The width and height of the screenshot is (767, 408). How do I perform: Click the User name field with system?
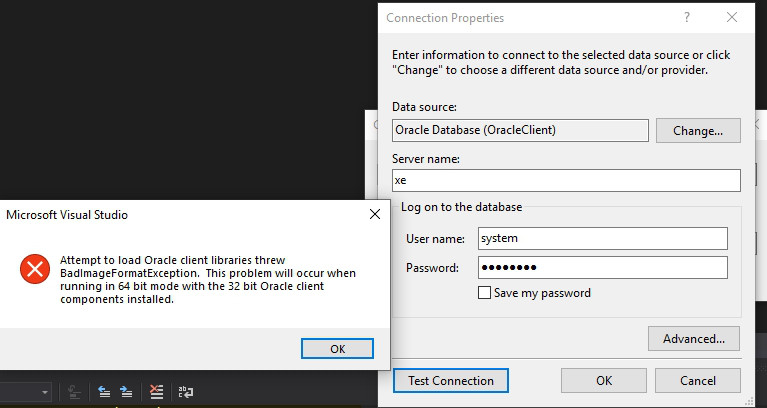tap(603, 238)
